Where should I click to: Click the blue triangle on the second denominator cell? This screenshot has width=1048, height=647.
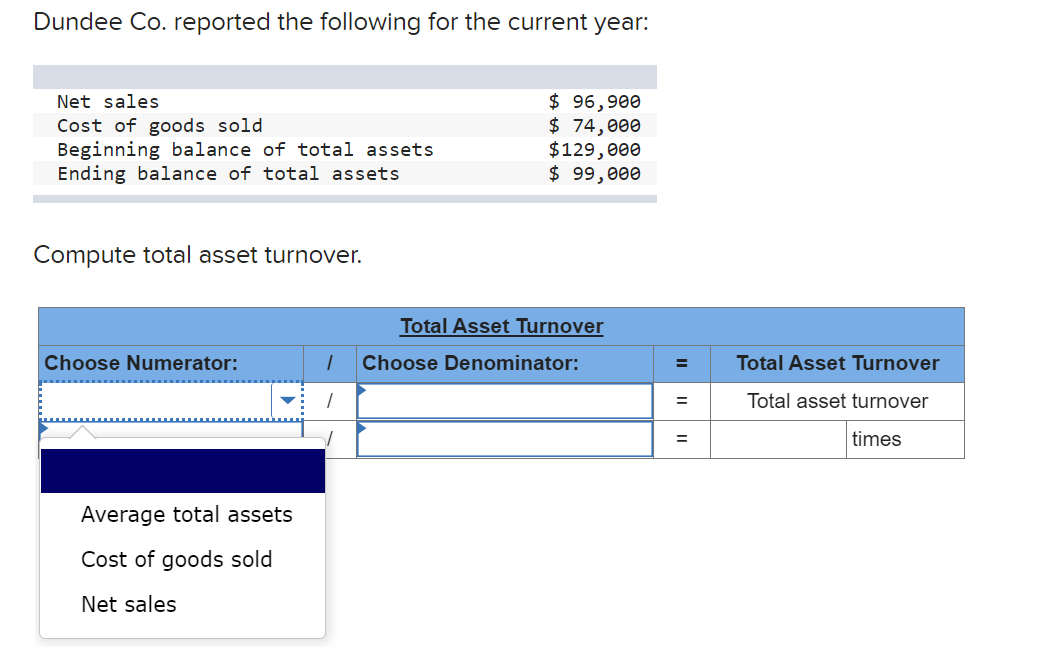[360, 427]
